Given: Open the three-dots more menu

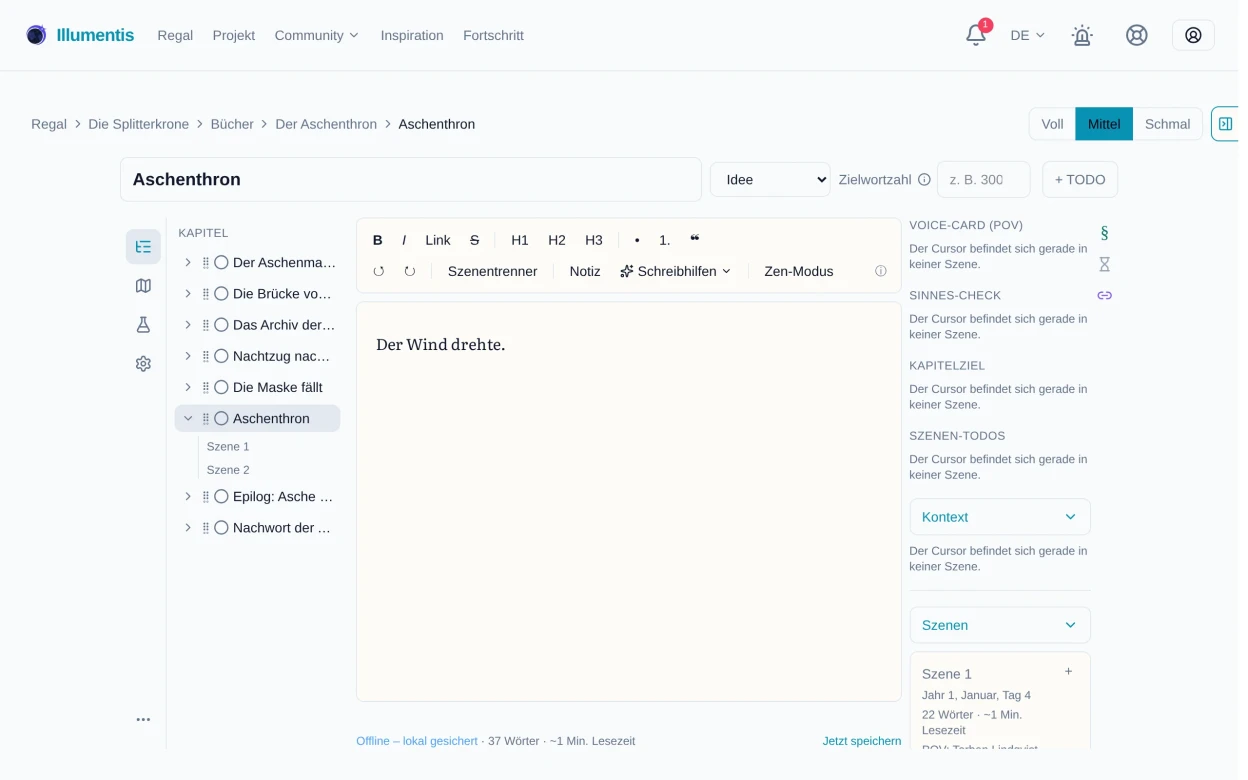Looking at the screenshot, I should pos(143,719).
